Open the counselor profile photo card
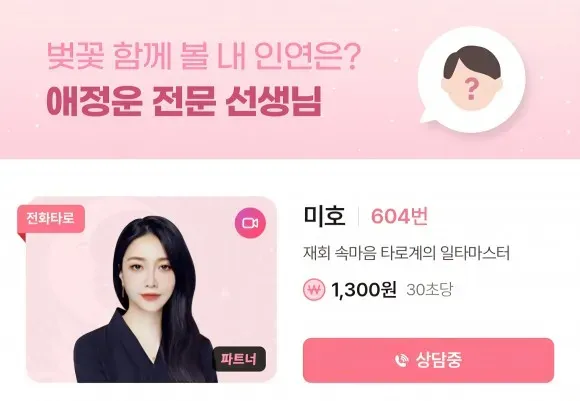 [x=151, y=289]
